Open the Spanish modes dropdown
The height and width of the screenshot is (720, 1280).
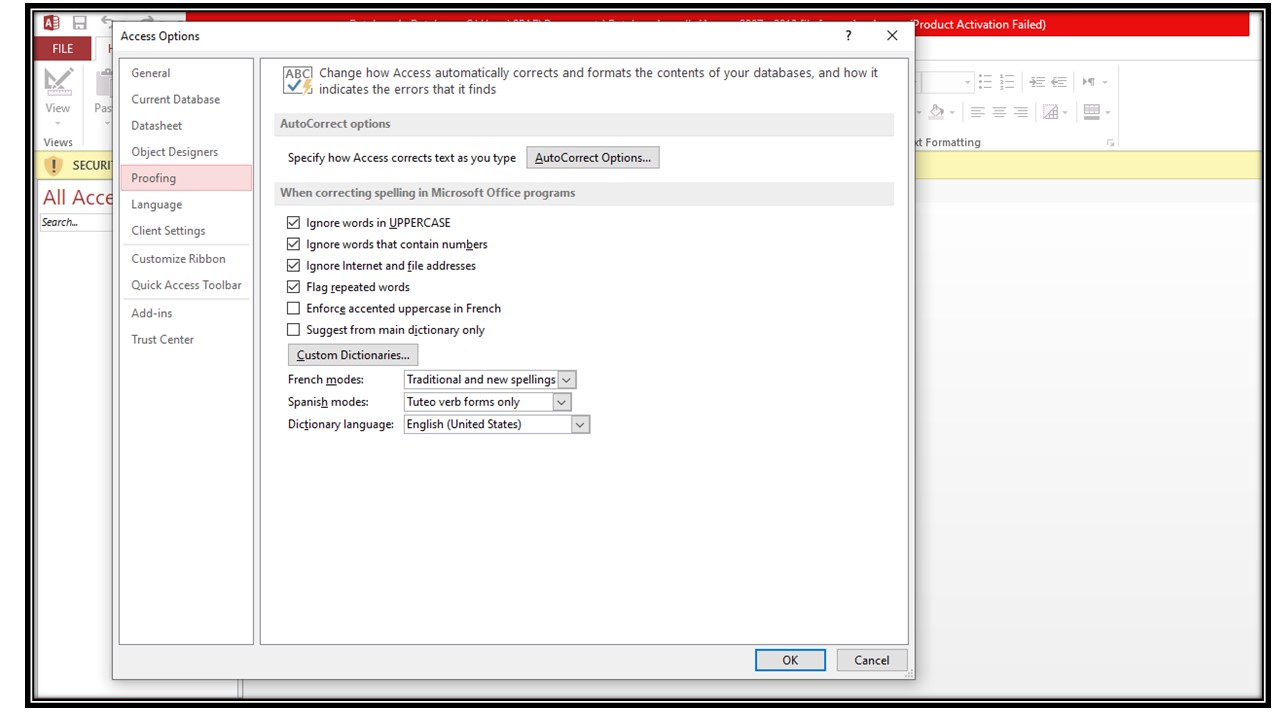pos(561,402)
